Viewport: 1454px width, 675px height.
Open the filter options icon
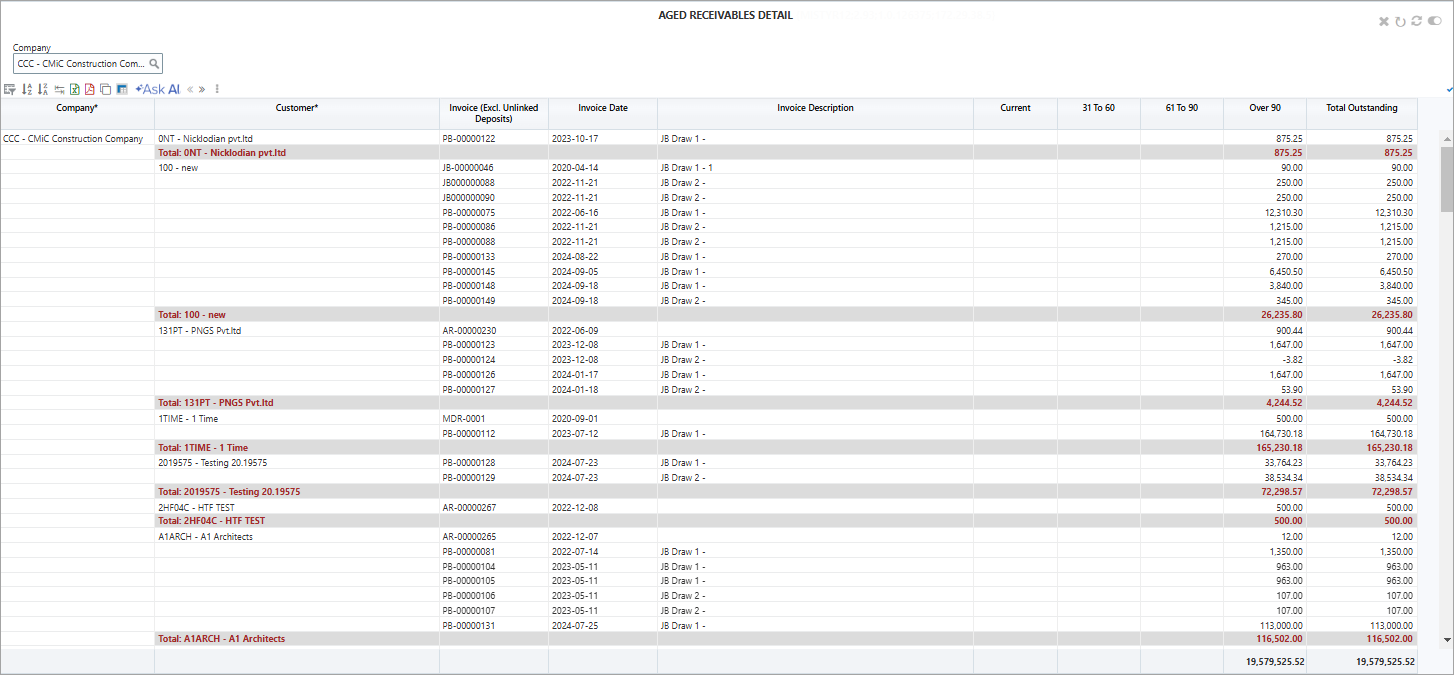click(x=10, y=89)
